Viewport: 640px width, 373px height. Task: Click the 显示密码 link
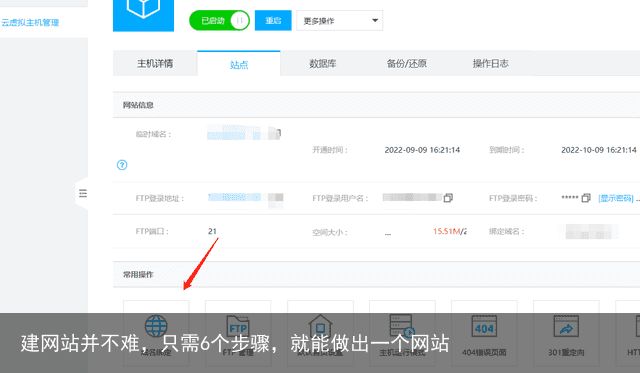616,198
